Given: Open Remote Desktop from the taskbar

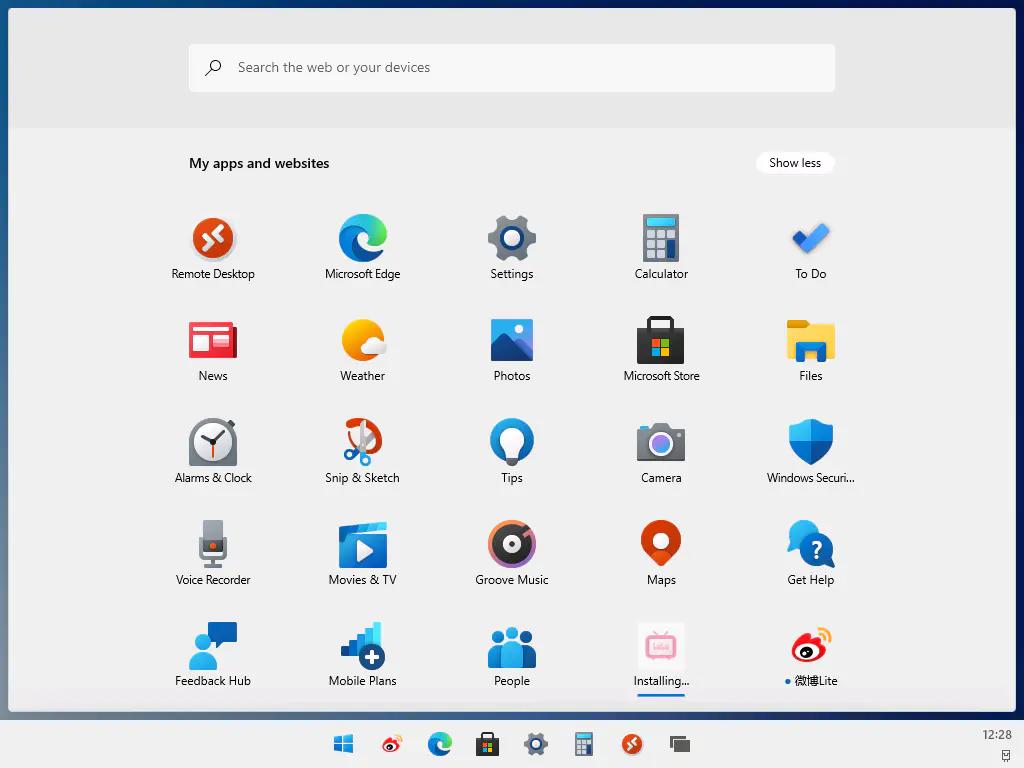Looking at the screenshot, I should coord(632,744).
